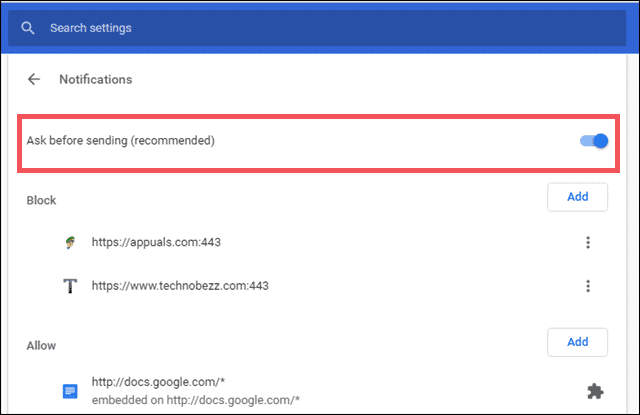The height and width of the screenshot is (415, 640).
Task: Click the Ask before sending (recommended) label
Action: click(x=120, y=141)
